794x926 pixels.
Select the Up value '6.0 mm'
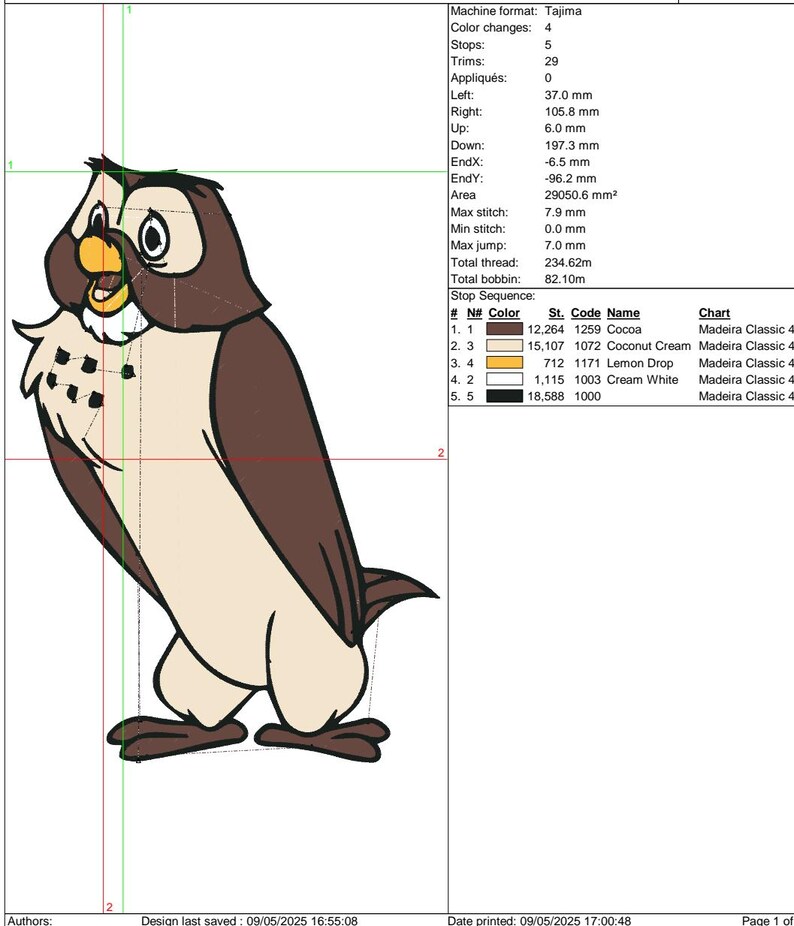click(565, 128)
